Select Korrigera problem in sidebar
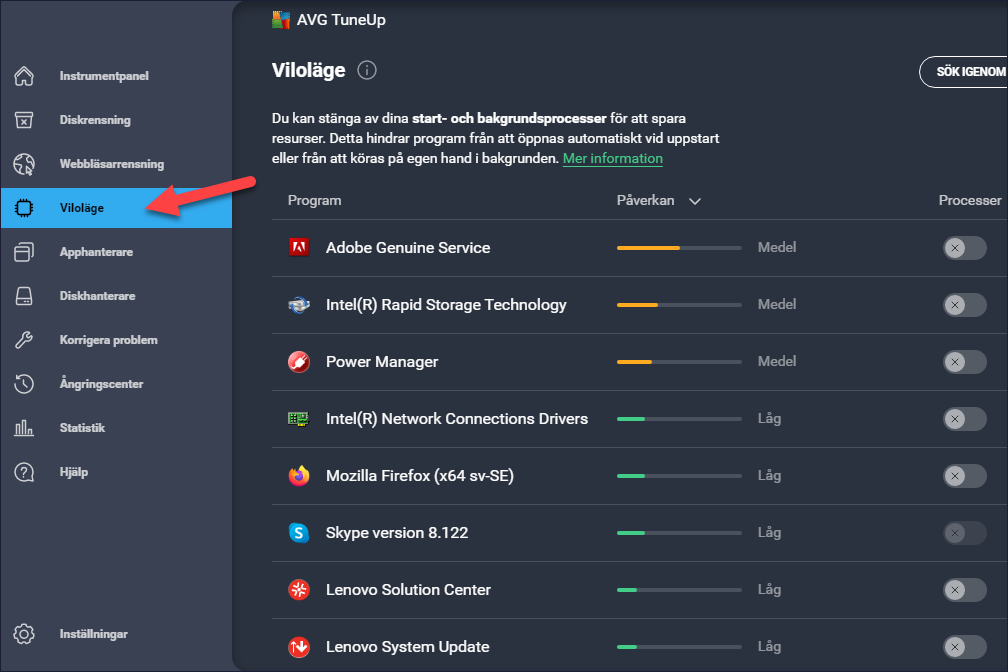The height and width of the screenshot is (672, 1008). coord(109,340)
